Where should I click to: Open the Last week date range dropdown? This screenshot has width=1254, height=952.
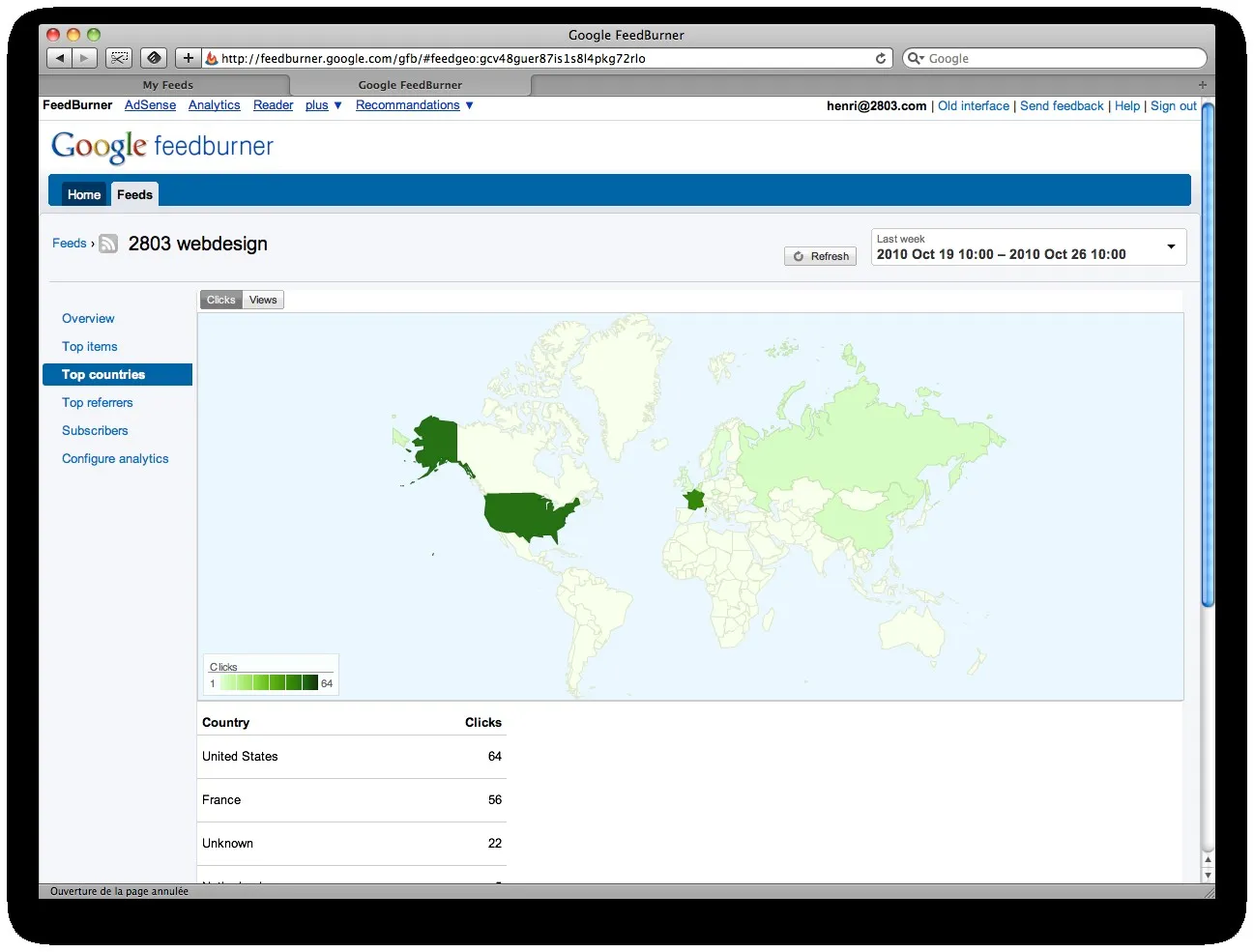pyautogui.click(x=1029, y=246)
